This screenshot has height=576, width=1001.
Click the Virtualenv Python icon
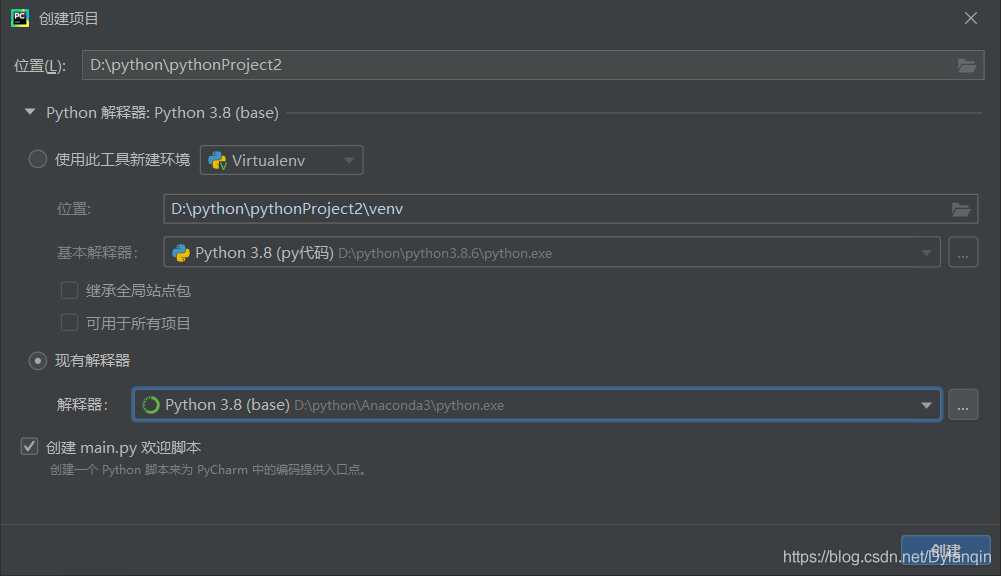click(218, 160)
